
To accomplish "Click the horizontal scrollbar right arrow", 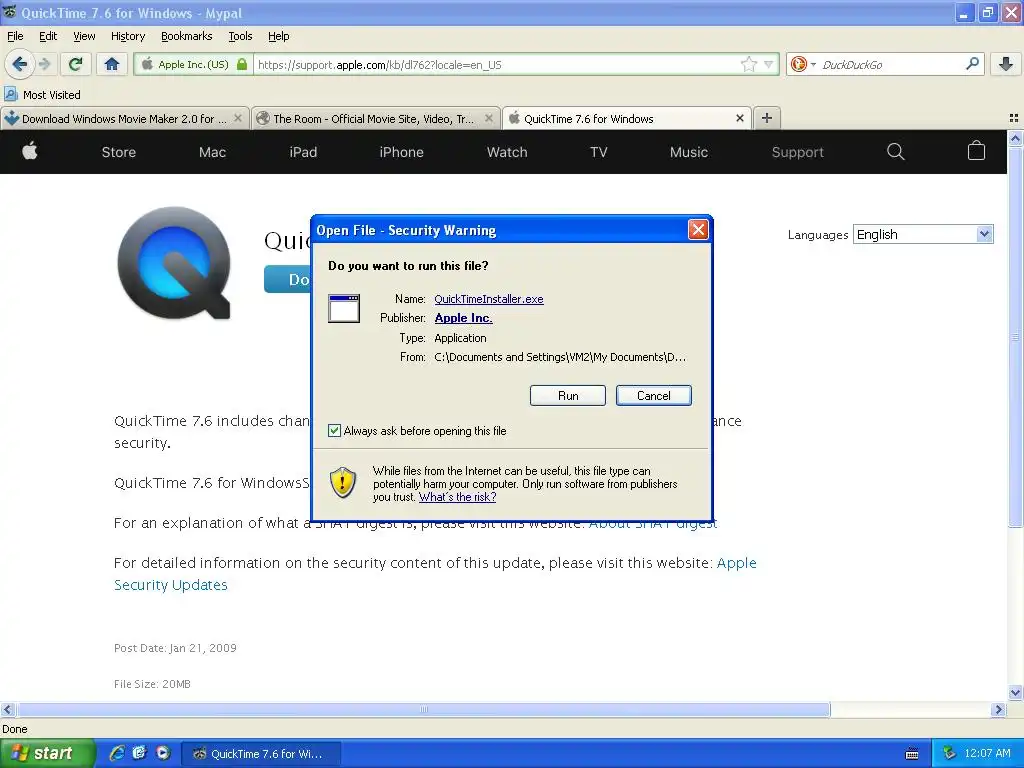I will (998, 709).
